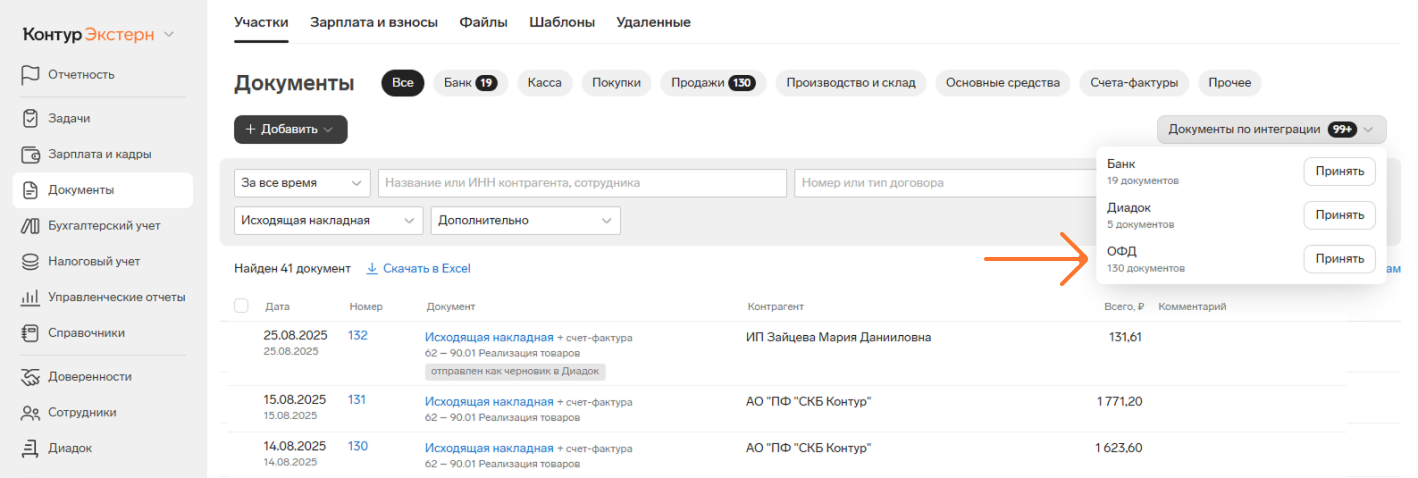
Task: Click the Бухгалтерский учет sidebar icon
Action: pos(30,226)
